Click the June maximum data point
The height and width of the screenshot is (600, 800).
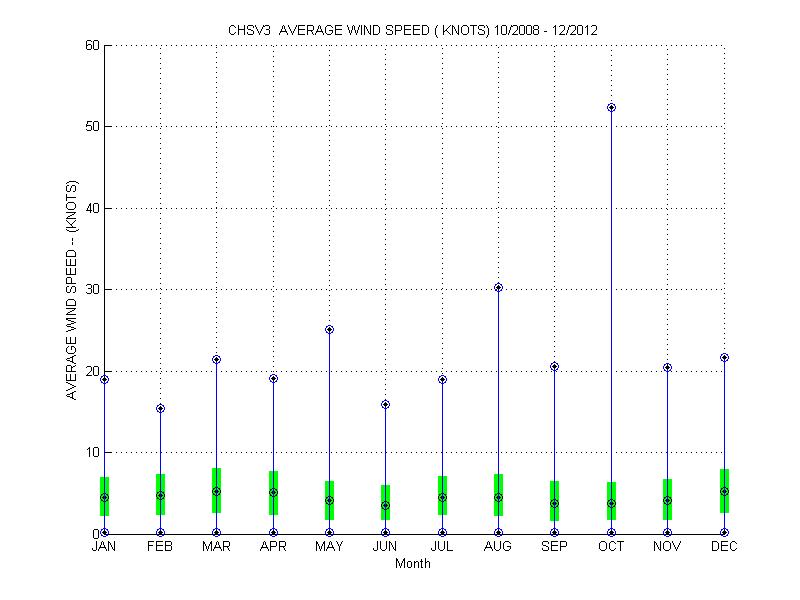[x=385, y=404]
